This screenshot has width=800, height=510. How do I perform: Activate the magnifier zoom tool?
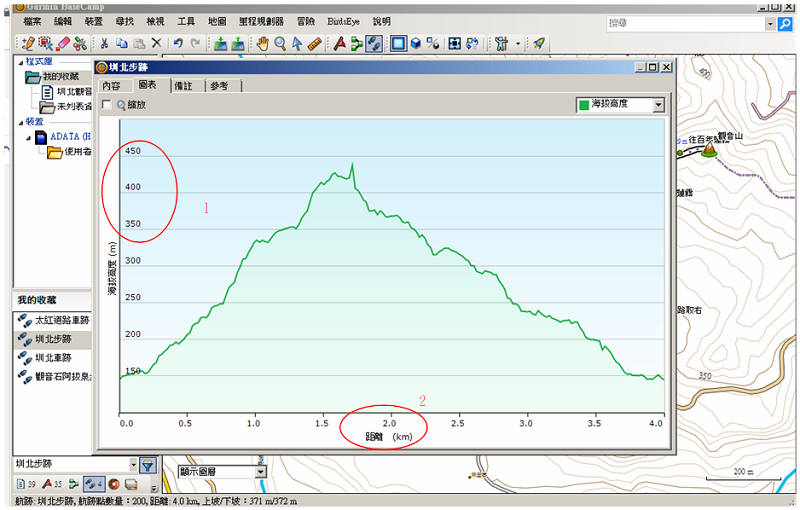(280, 44)
